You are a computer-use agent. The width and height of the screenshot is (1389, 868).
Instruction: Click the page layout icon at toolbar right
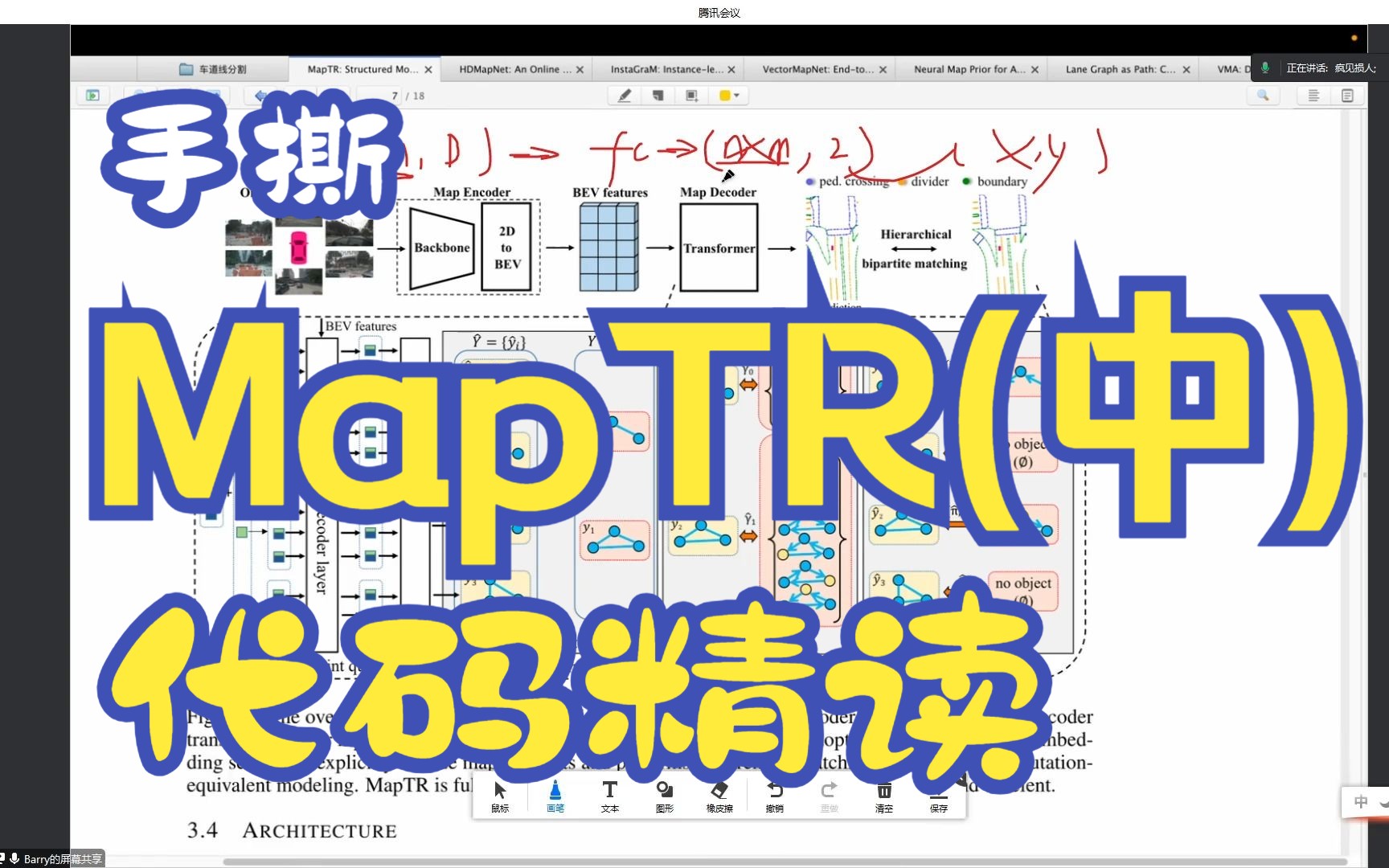coord(1348,96)
